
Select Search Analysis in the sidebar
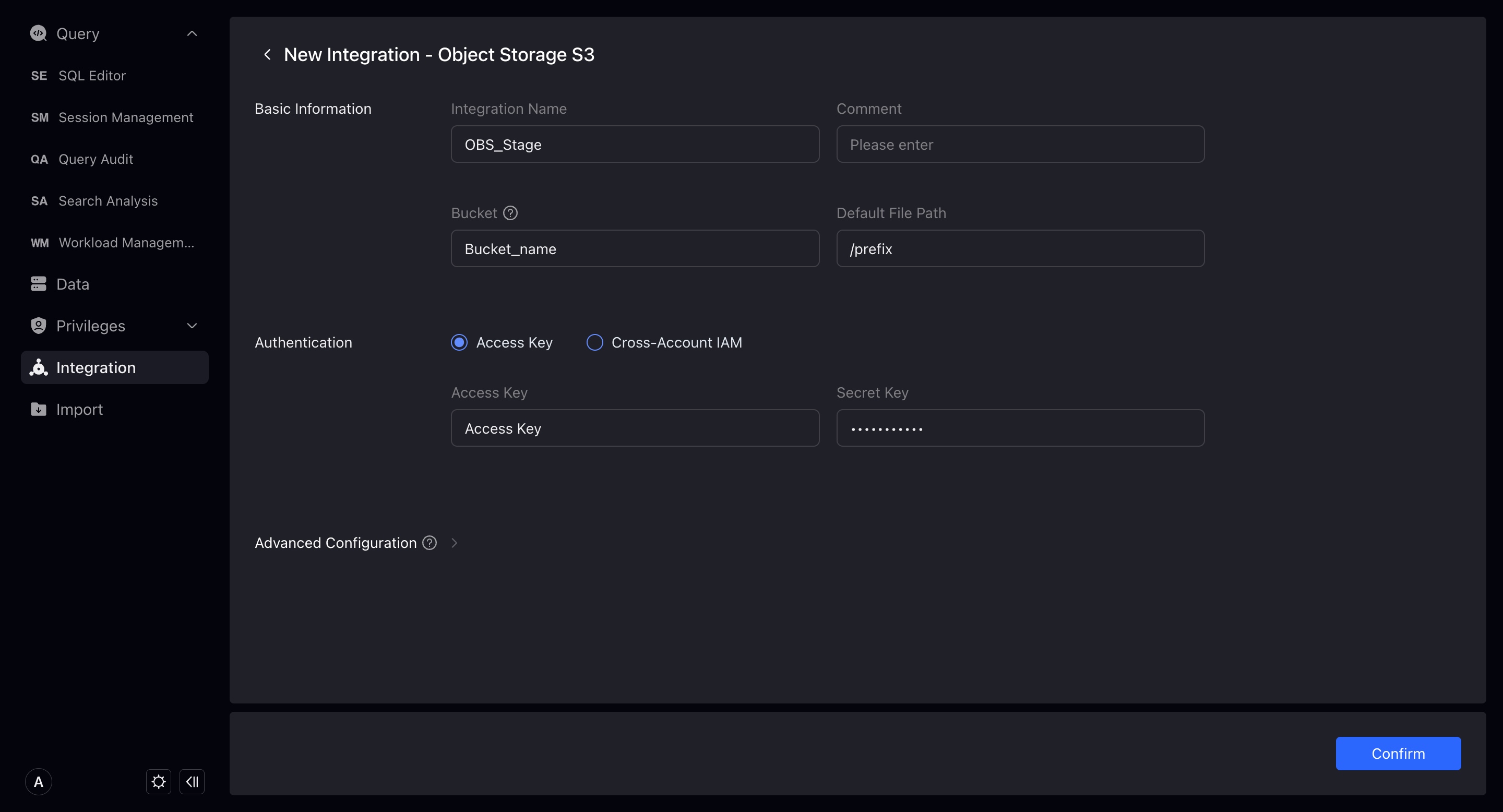(108, 201)
